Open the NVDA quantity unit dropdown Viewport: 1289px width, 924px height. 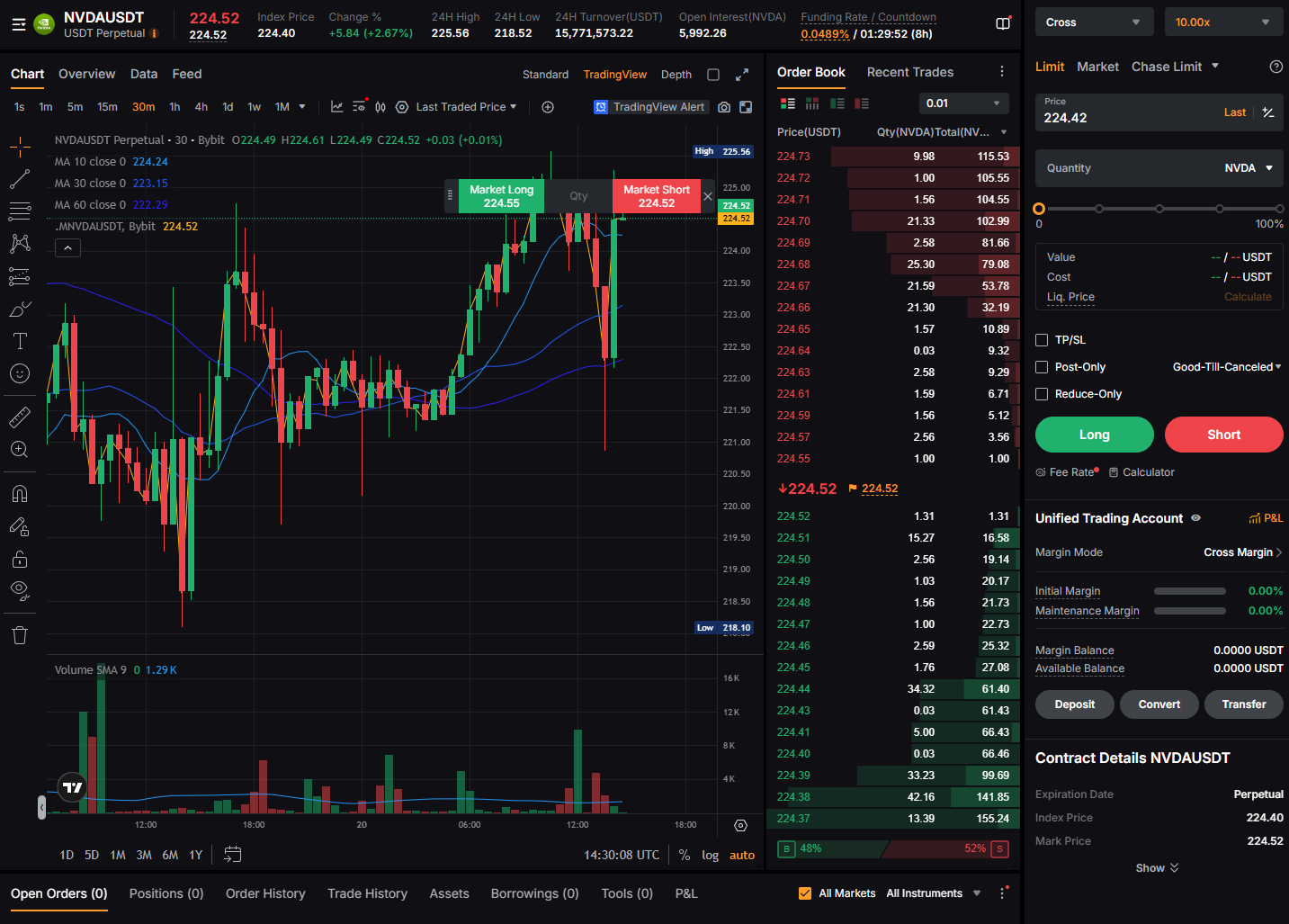pos(1249,168)
